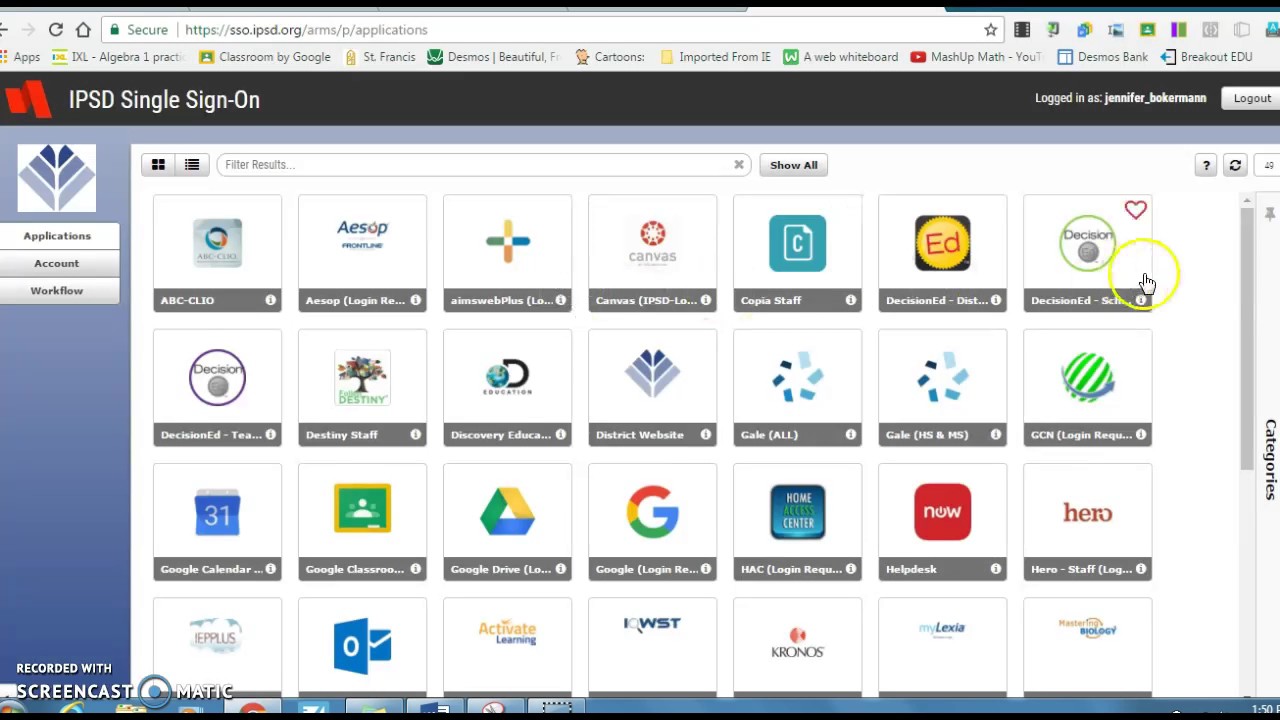Open the help question mark button
The image size is (1280, 720).
click(x=1206, y=166)
